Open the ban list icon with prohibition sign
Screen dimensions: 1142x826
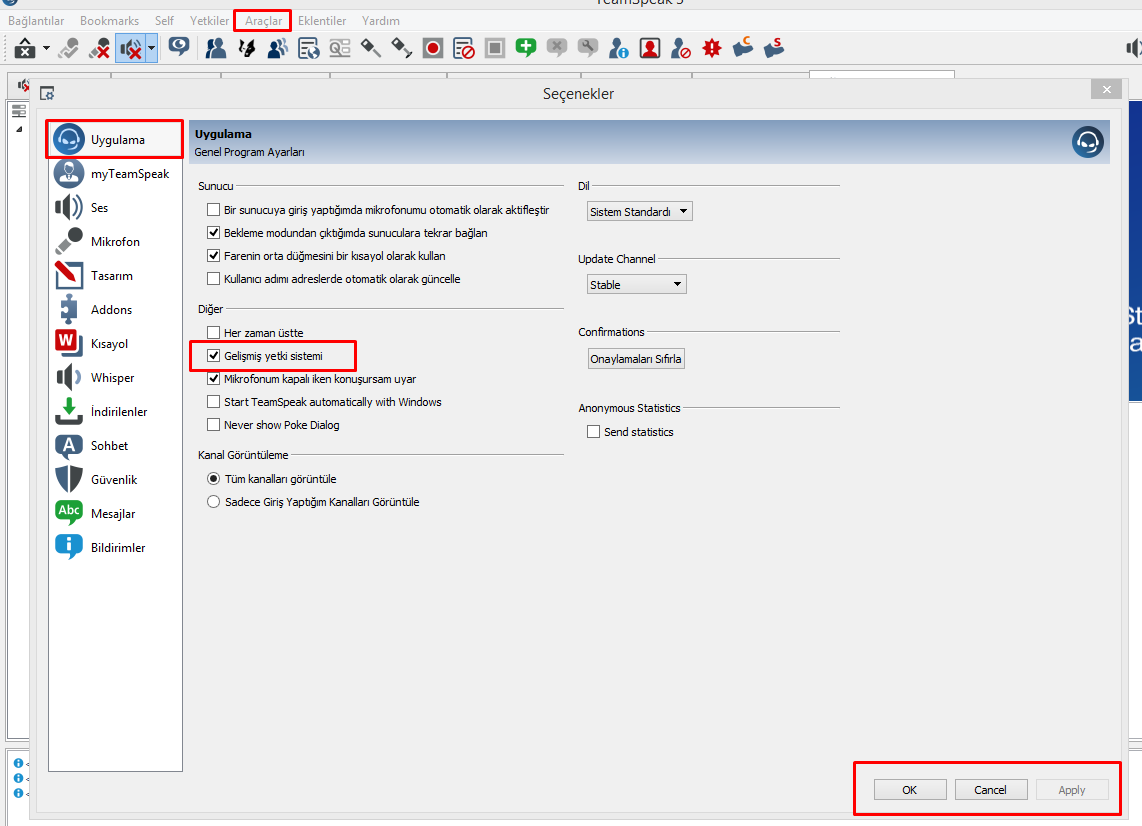click(464, 48)
